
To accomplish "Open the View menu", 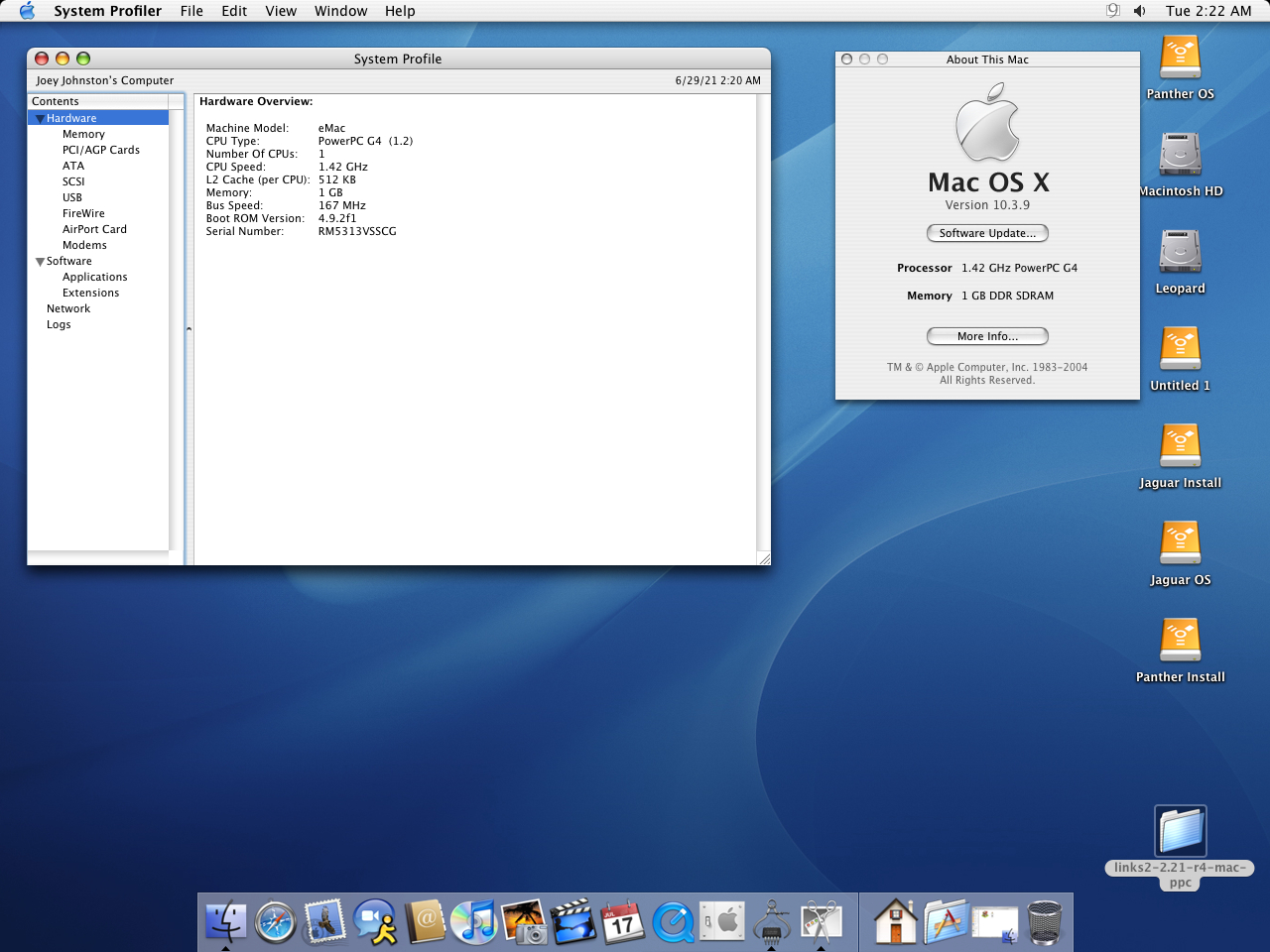I will (x=281, y=11).
